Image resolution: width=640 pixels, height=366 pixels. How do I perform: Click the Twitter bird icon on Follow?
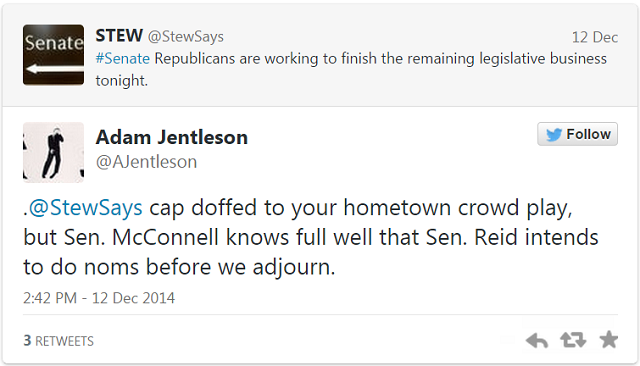coord(553,134)
